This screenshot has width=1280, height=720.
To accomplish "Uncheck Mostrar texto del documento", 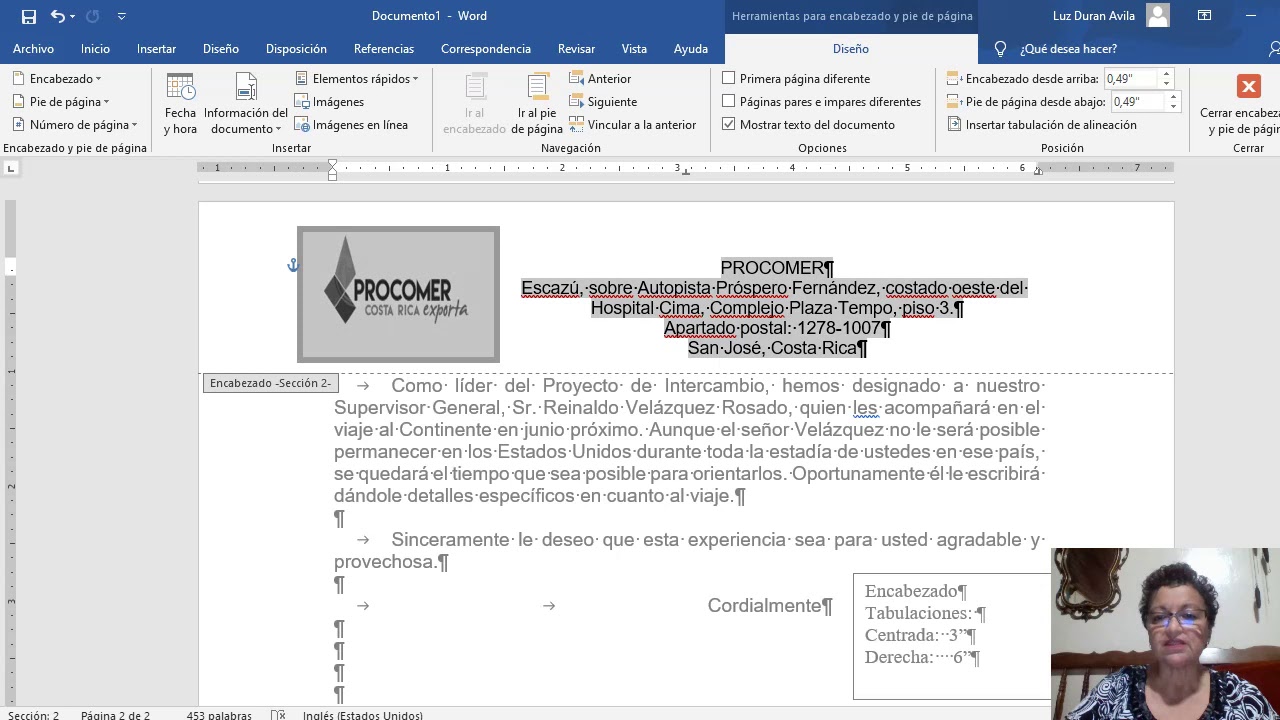I will pos(729,124).
